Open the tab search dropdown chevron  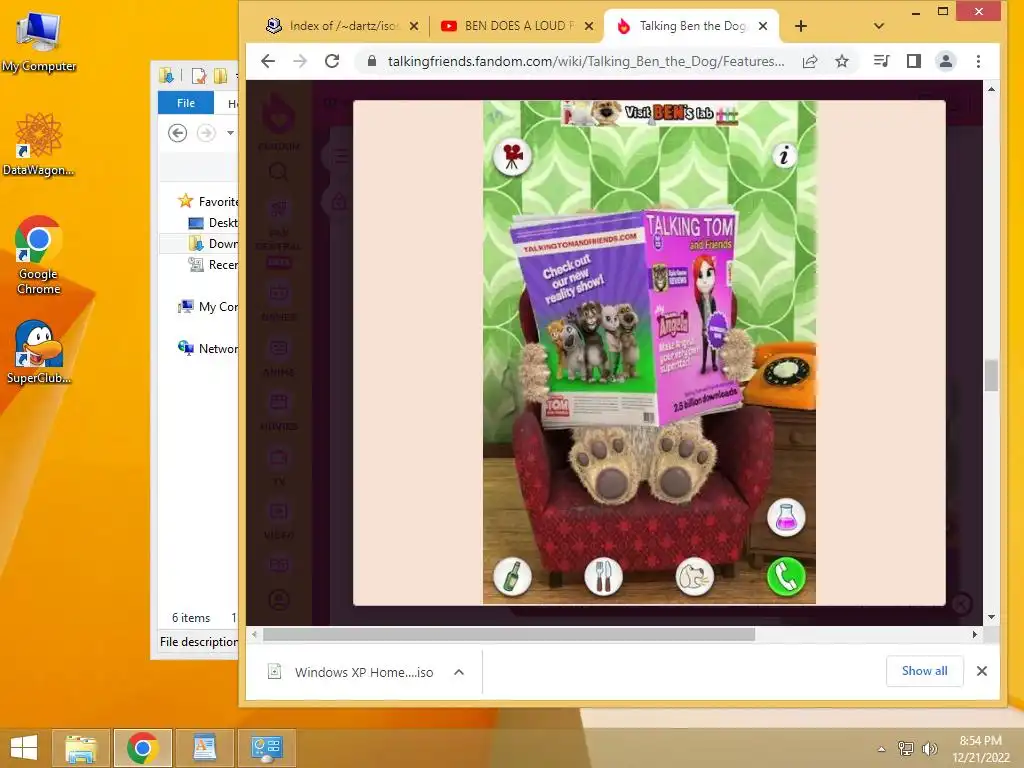coord(878,26)
